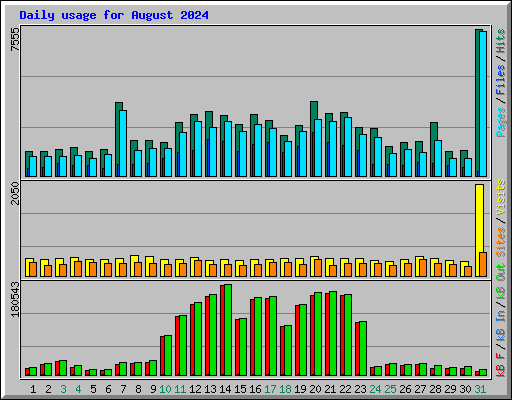Click the hits bar for day 28
The height and width of the screenshot is (400, 512).
click(432, 149)
